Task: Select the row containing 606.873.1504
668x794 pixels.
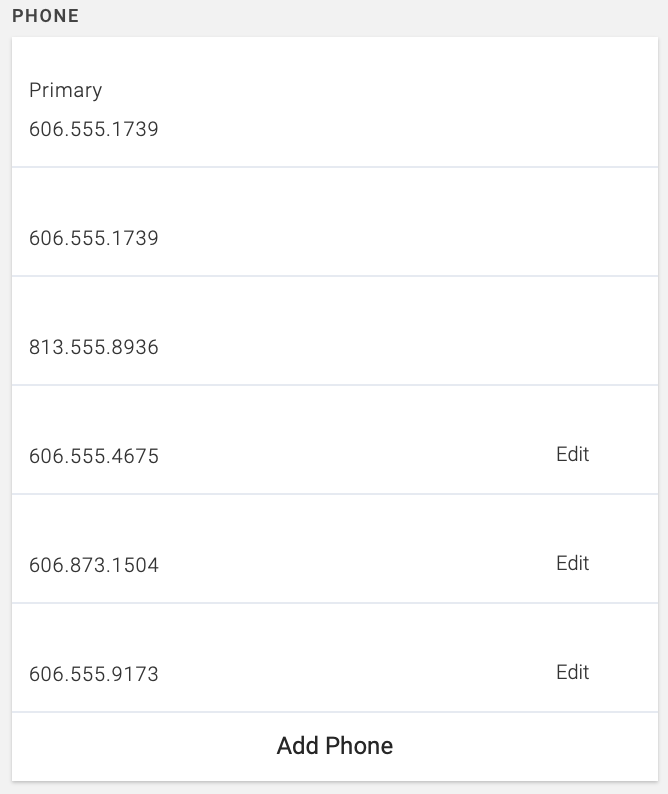Action: point(335,549)
